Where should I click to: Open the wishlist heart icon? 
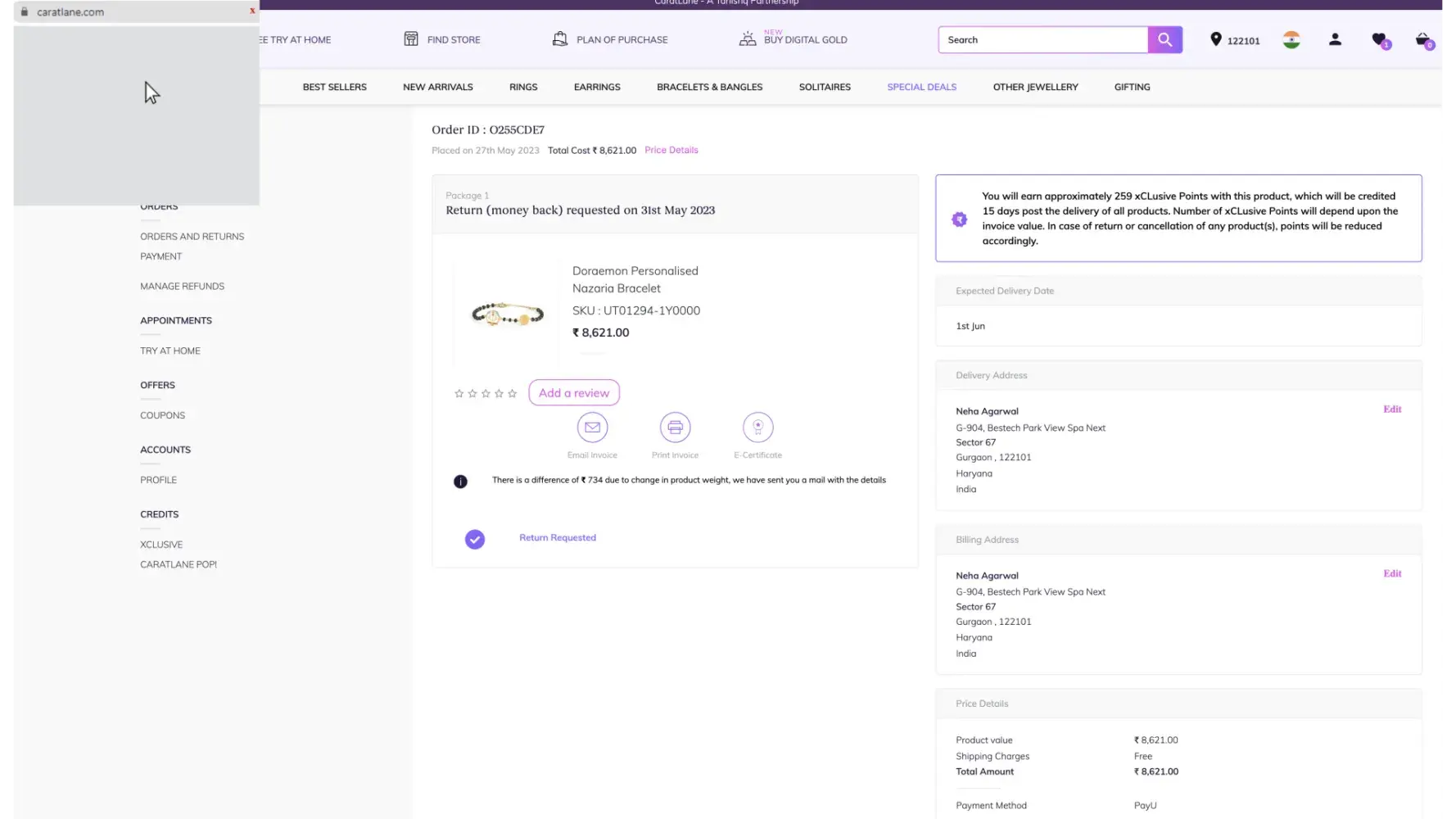1380,39
